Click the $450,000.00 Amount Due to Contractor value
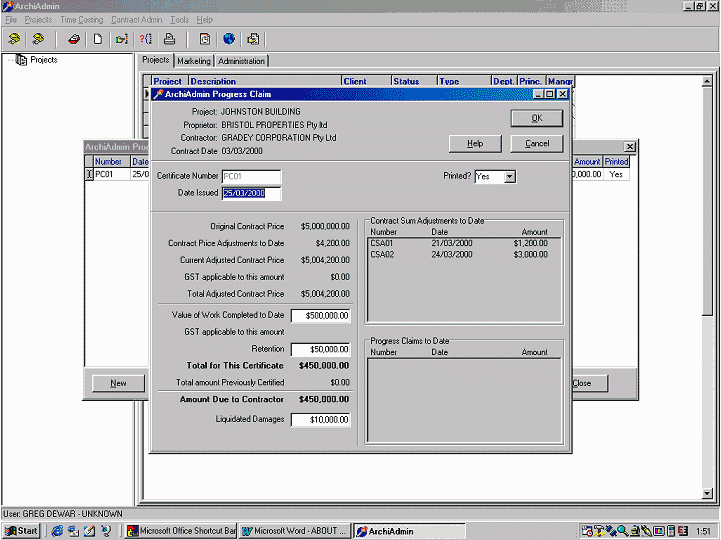This screenshot has width=721, height=540. tap(324, 399)
